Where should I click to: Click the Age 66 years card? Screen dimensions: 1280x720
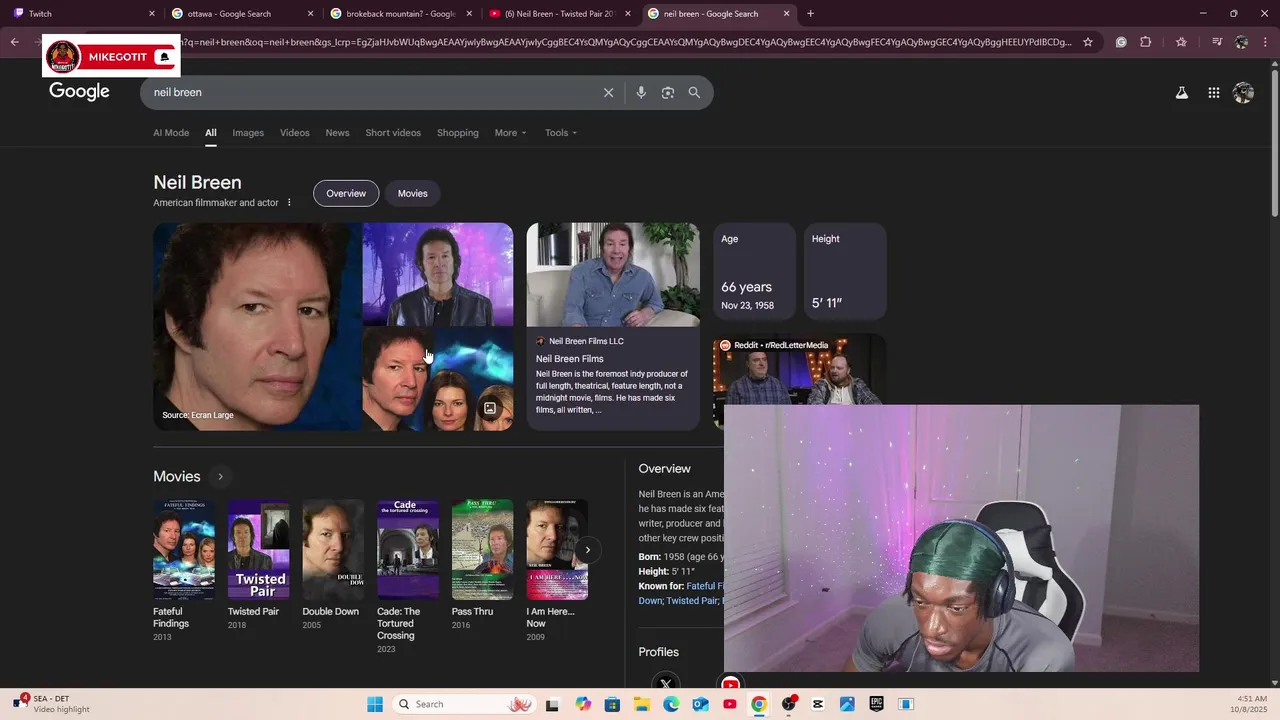click(x=755, y=272)
